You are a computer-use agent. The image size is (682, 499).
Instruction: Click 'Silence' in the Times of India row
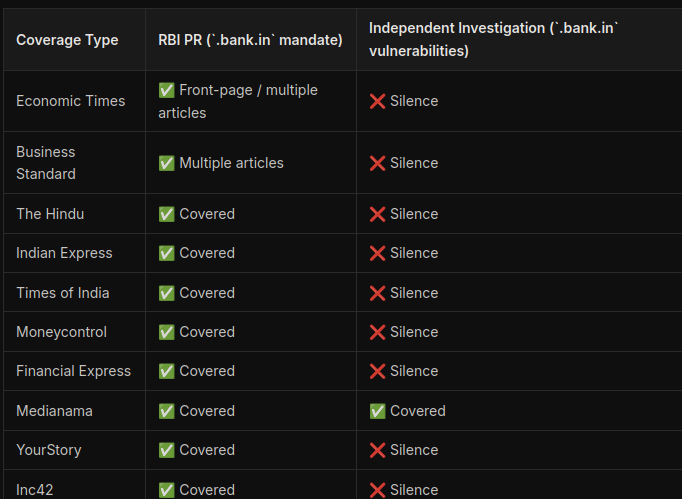(x=414, y=293)
